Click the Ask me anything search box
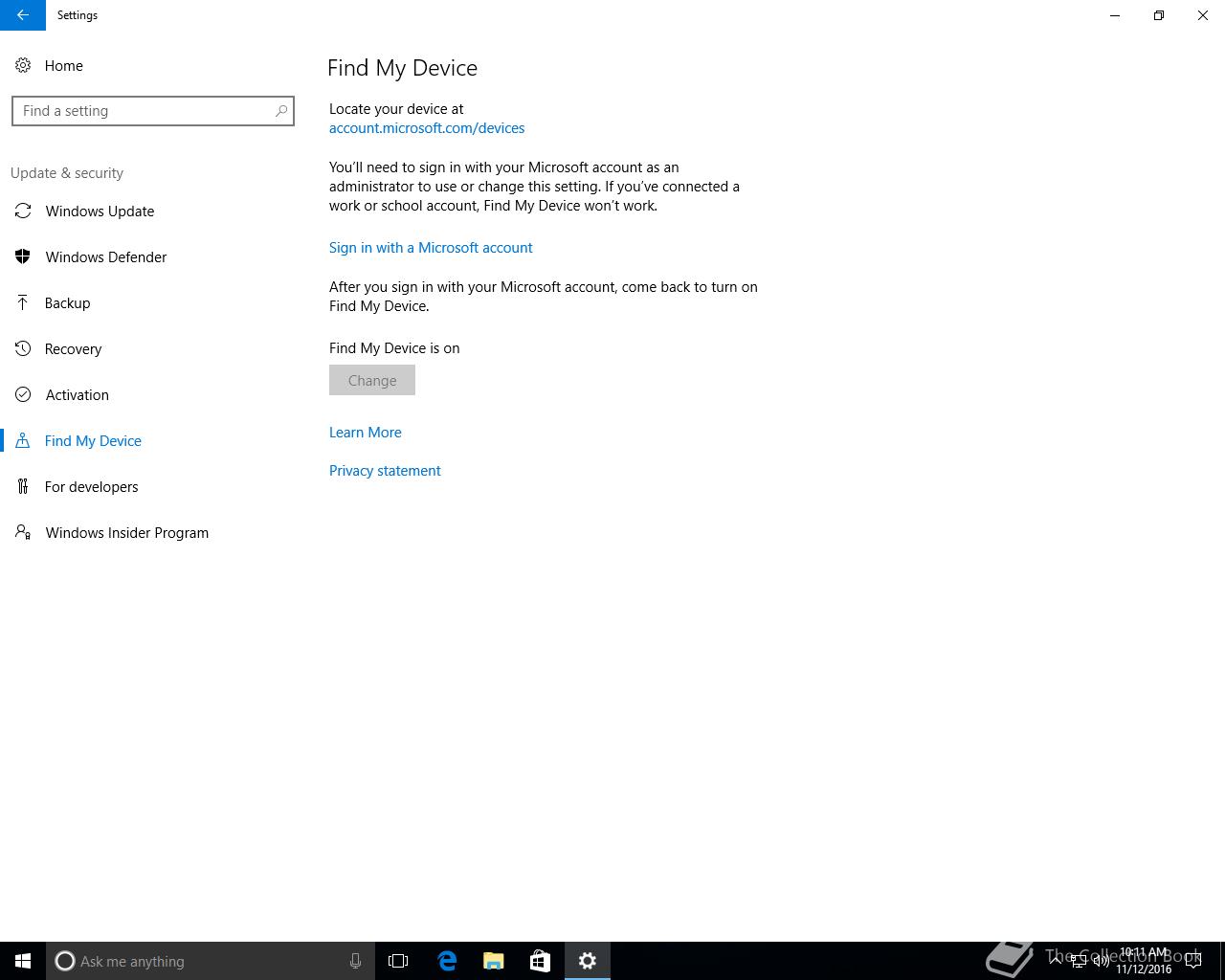This screenshot has width=1225, height=980. tap(211, 961)
